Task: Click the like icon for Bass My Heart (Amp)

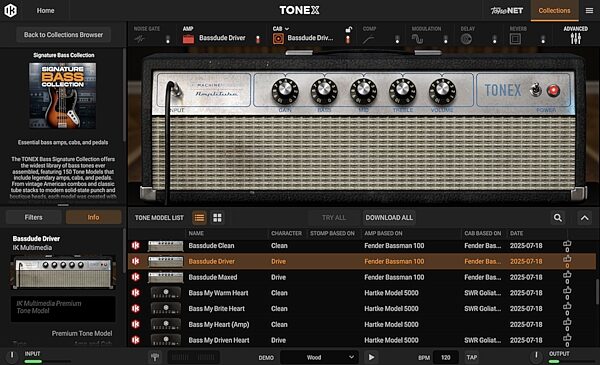Action: (567, 324)
